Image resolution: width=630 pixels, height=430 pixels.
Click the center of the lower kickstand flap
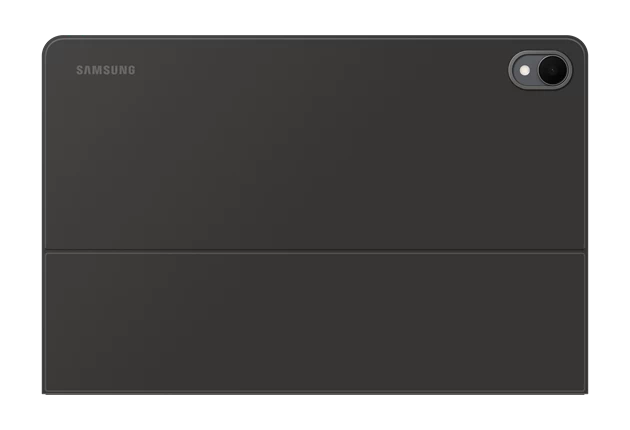click(315, 322)
